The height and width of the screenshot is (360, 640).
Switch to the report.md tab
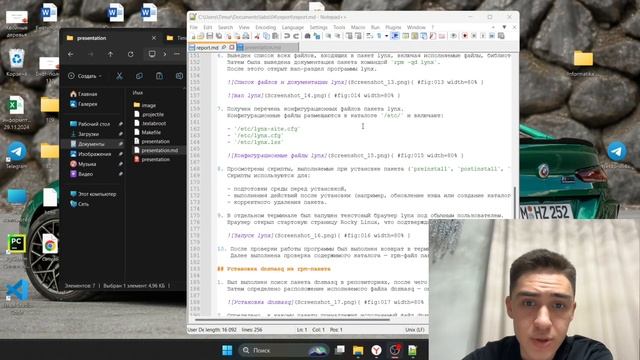coord(211,47)
